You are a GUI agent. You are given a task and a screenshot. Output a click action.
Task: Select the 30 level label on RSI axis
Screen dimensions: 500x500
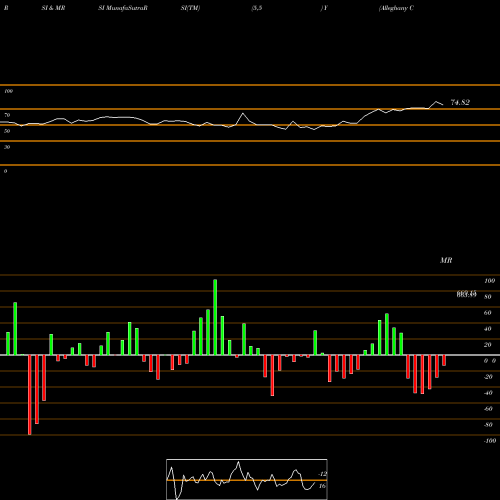(7, 147)
